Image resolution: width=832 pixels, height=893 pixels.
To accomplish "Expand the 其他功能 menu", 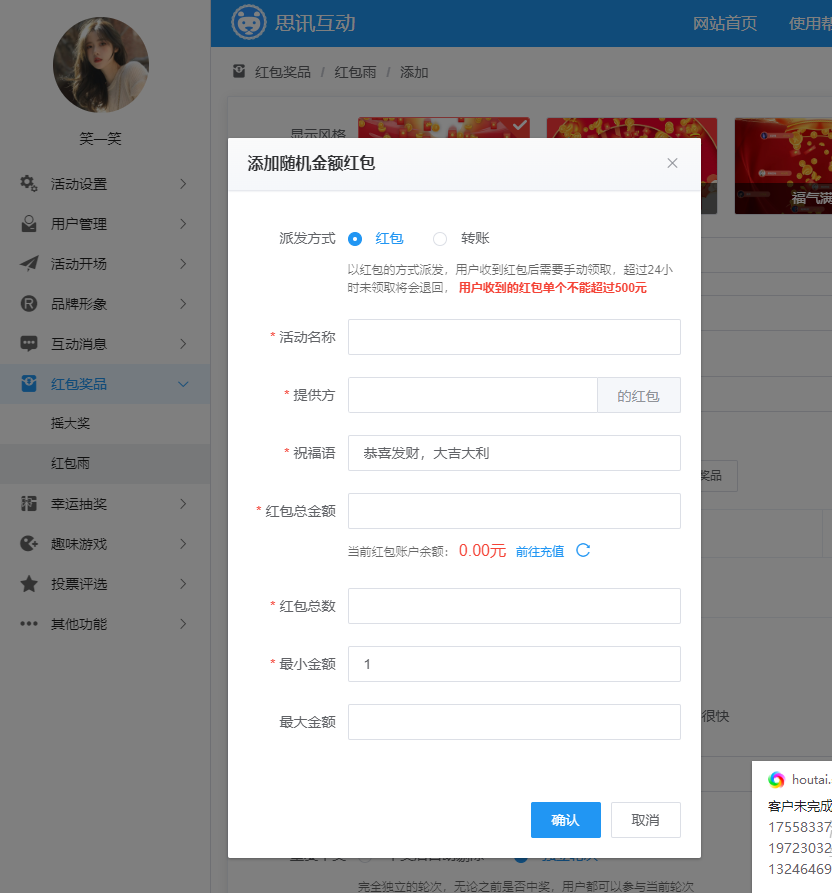I will 183,624.
